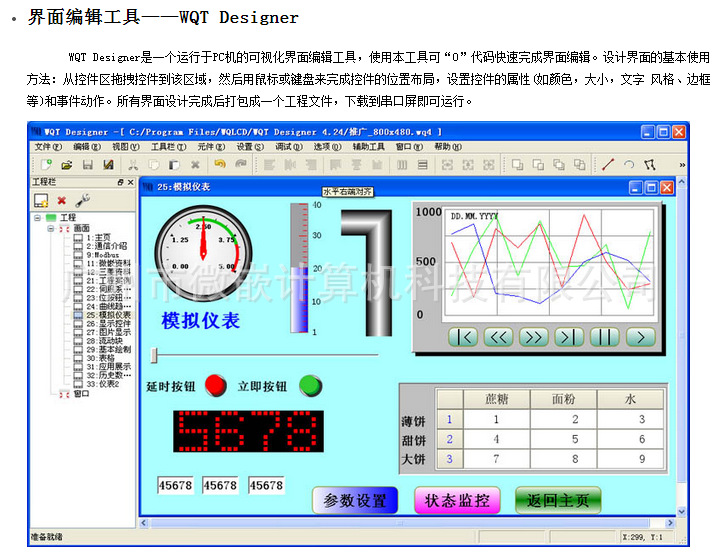Open the wrench settings icon in project panel
The image size is (718, 553).
(82, 200)
